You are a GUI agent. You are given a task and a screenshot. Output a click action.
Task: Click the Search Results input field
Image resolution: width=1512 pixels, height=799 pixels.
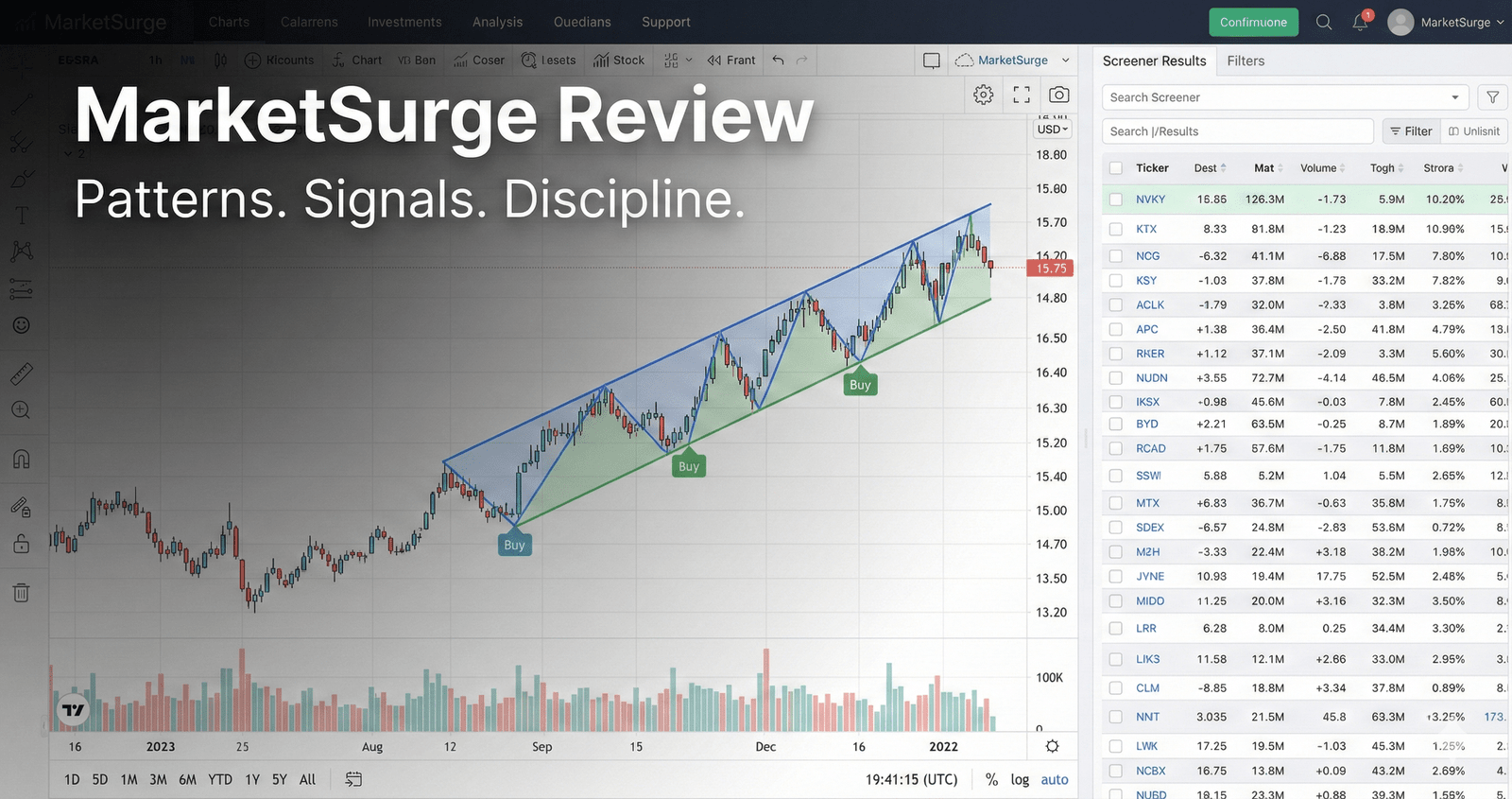pos(1237,131)
